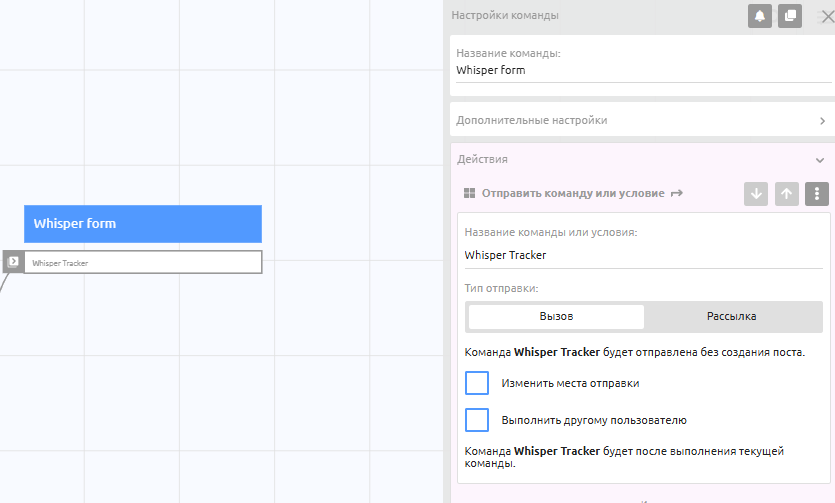Click the duplicate command icon
Image resolution: width=835 pixels, height=503 pixels.
coord(790,16)
